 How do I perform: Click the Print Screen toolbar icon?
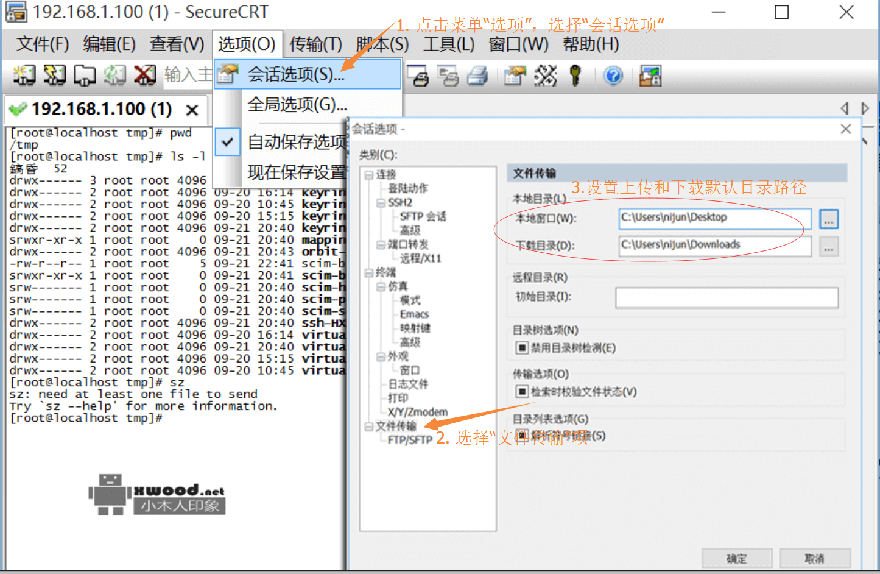coord(418,75)
